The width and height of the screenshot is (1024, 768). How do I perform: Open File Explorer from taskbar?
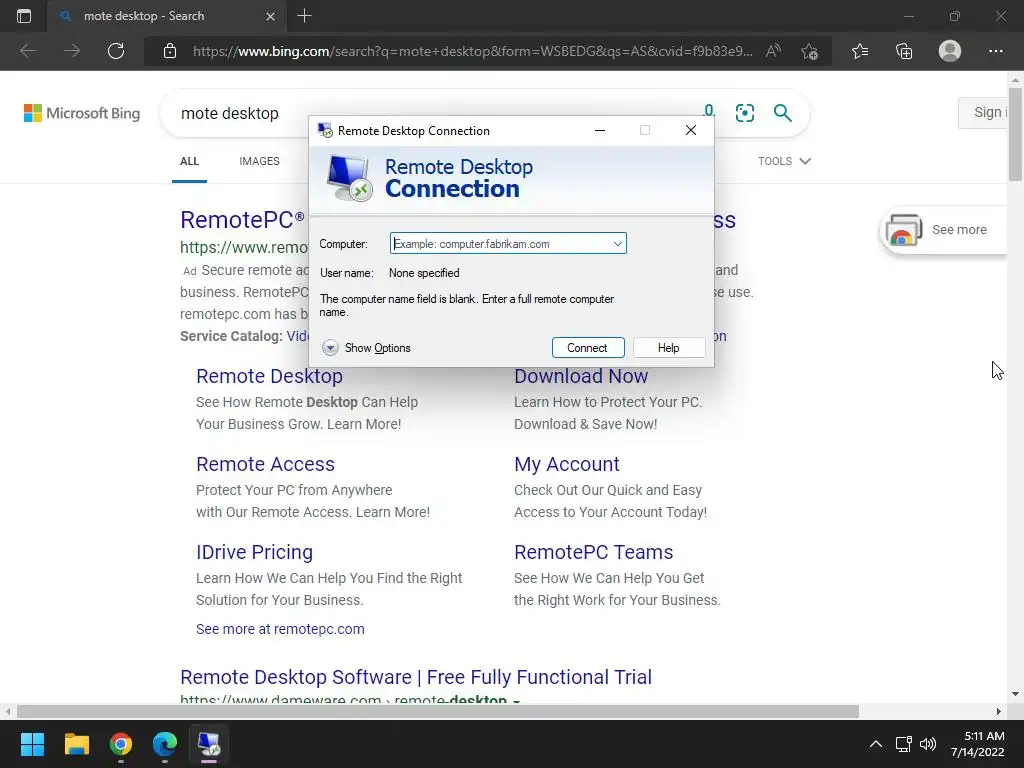[76, 744]
